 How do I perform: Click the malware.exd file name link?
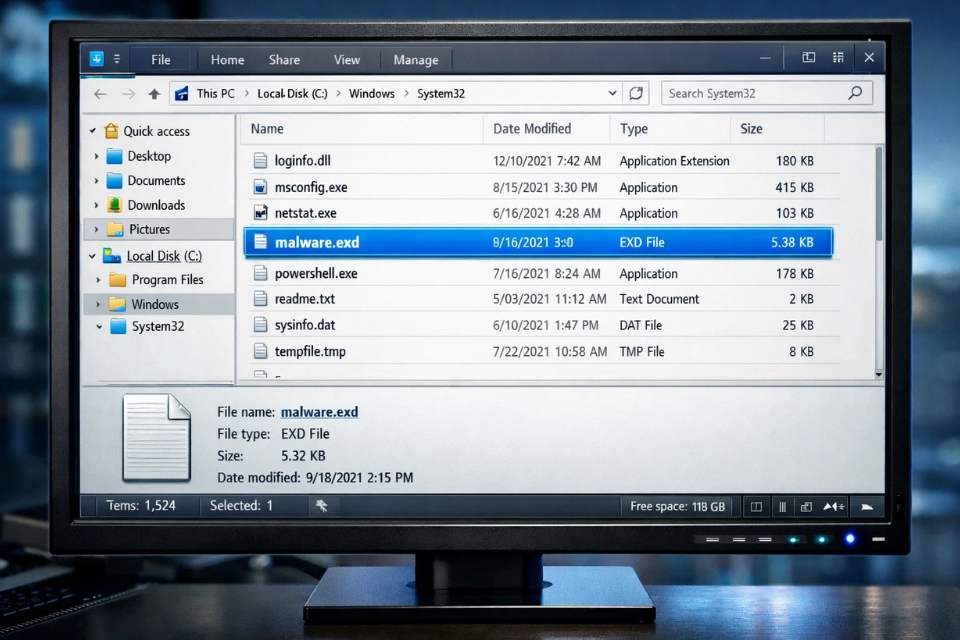pyautogui.click(x=319, y=411)
